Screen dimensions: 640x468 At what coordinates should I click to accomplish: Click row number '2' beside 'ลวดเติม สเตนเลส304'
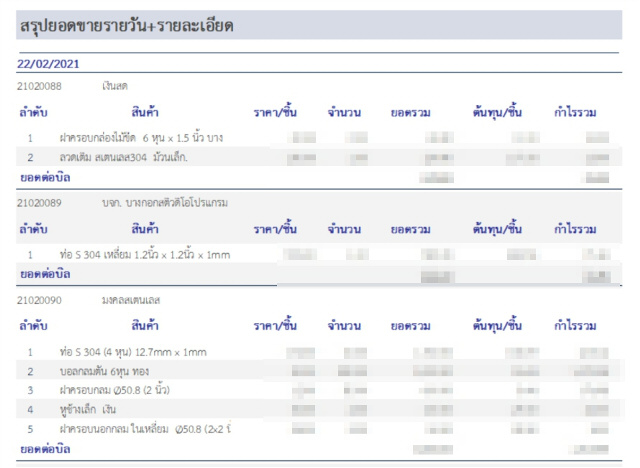pyautogui.click(x=30, y=157)
